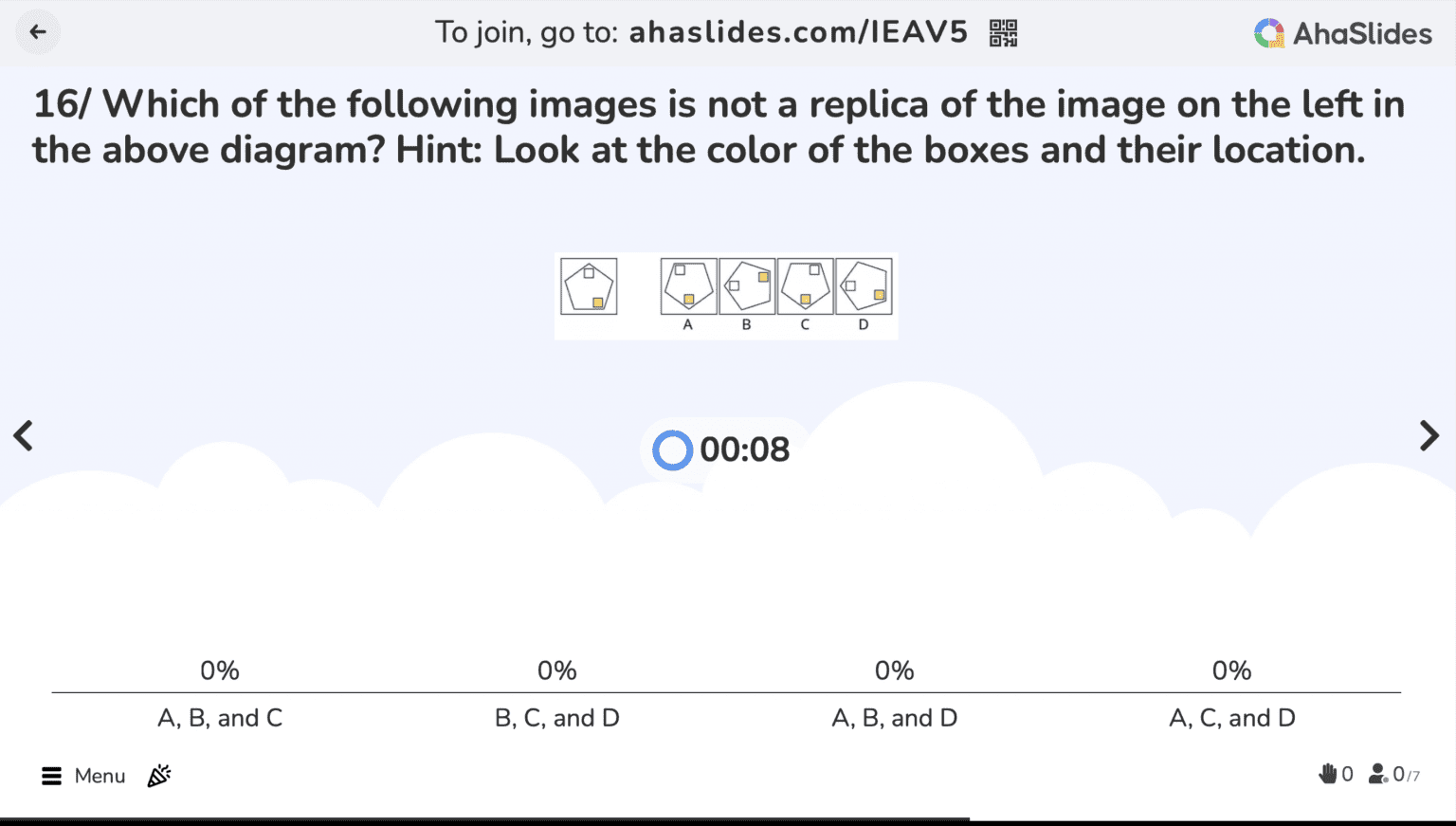
Task: Expand the Menu at the bottom left
Action: (x=50, y=775)
